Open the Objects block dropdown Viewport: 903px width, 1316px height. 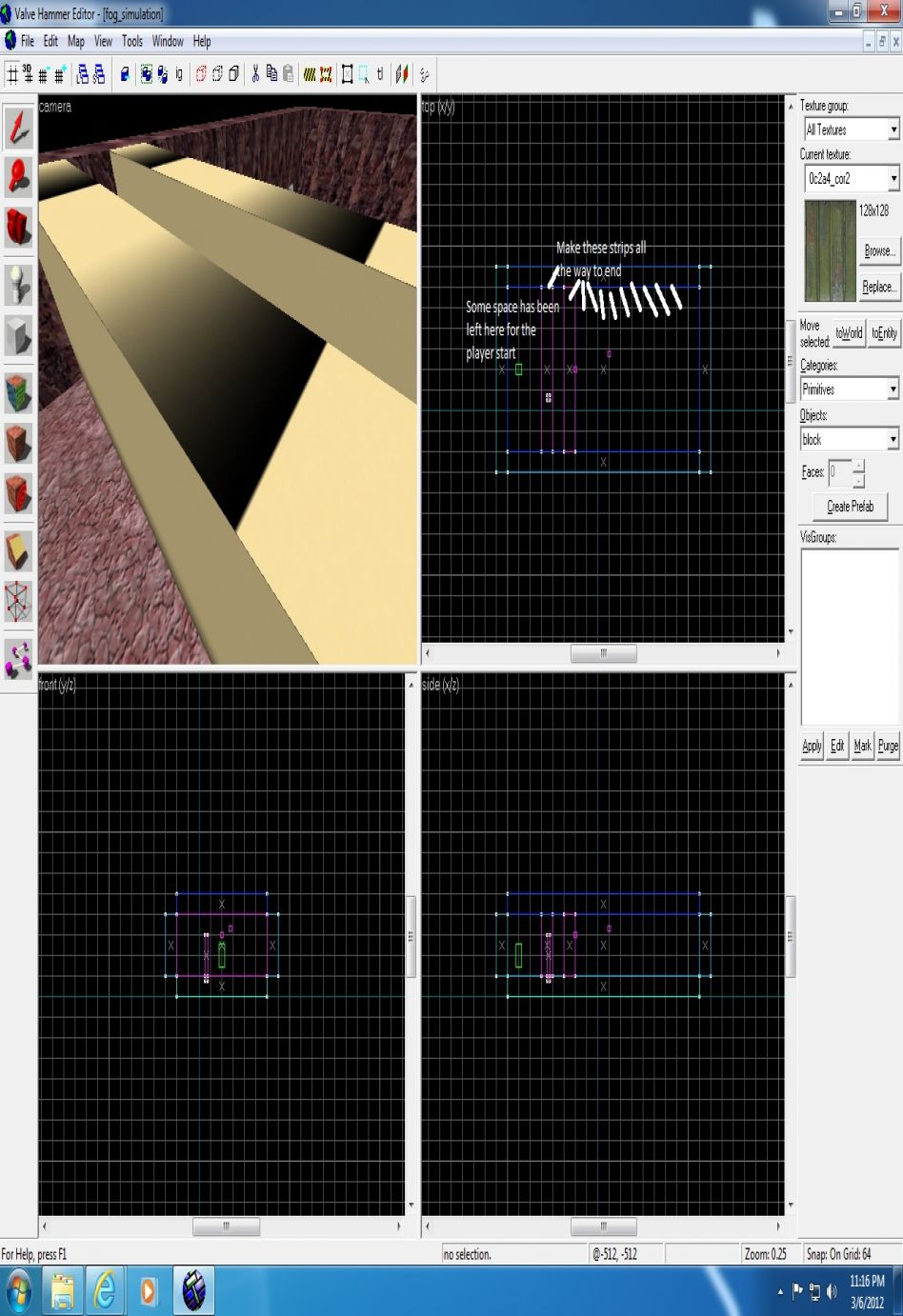[893, 440]
